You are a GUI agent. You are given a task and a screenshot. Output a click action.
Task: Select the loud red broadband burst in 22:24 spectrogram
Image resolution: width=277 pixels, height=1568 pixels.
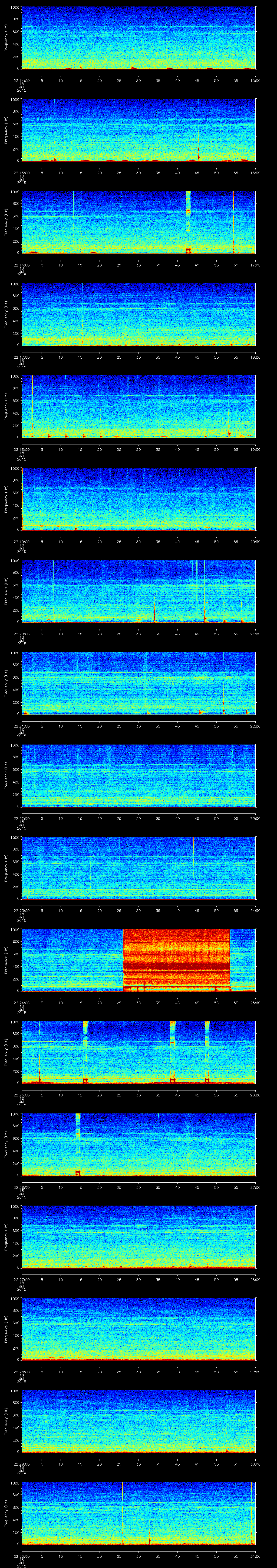[177, 960]
